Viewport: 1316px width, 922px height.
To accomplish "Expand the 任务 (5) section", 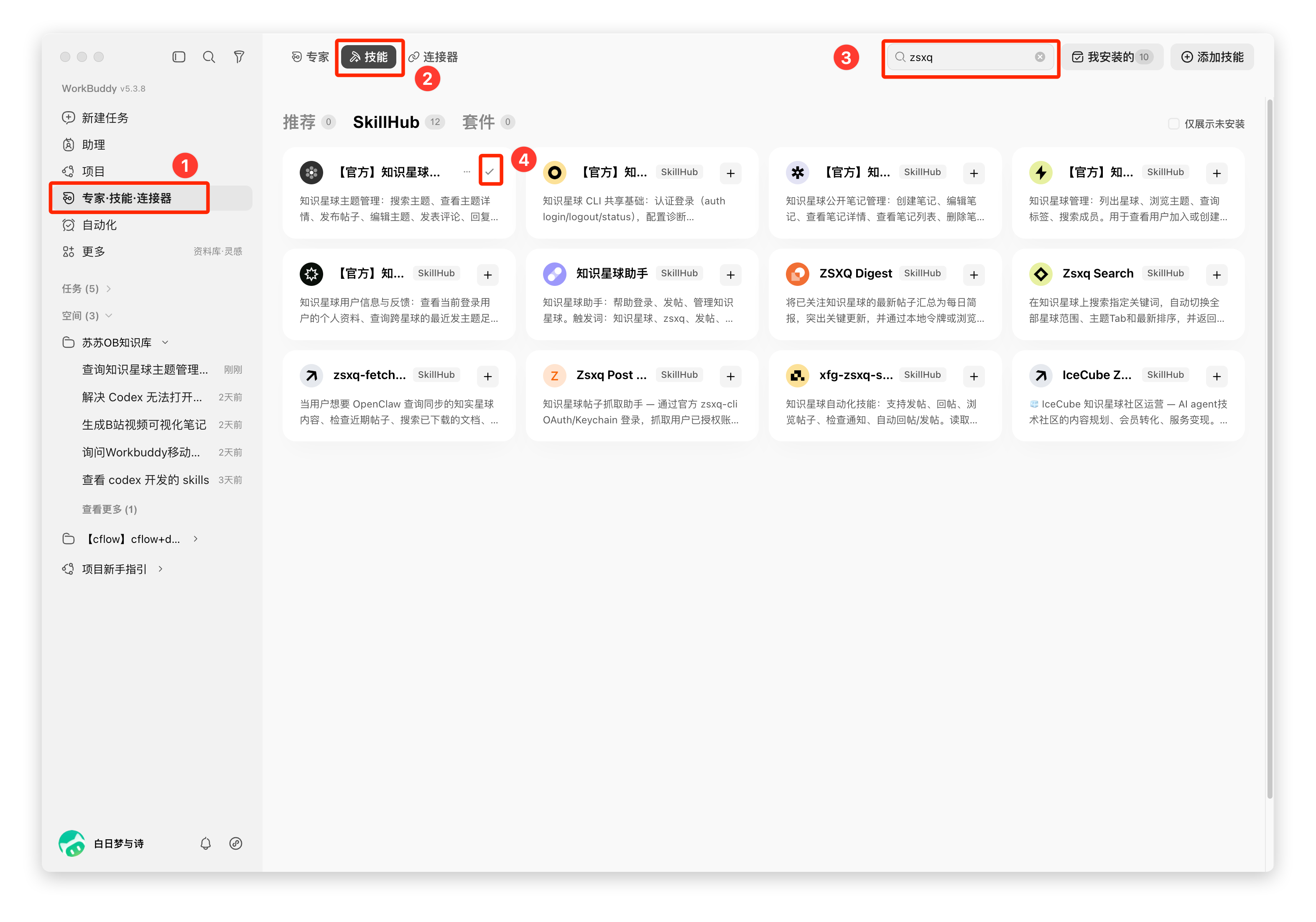I will point(87,289).
